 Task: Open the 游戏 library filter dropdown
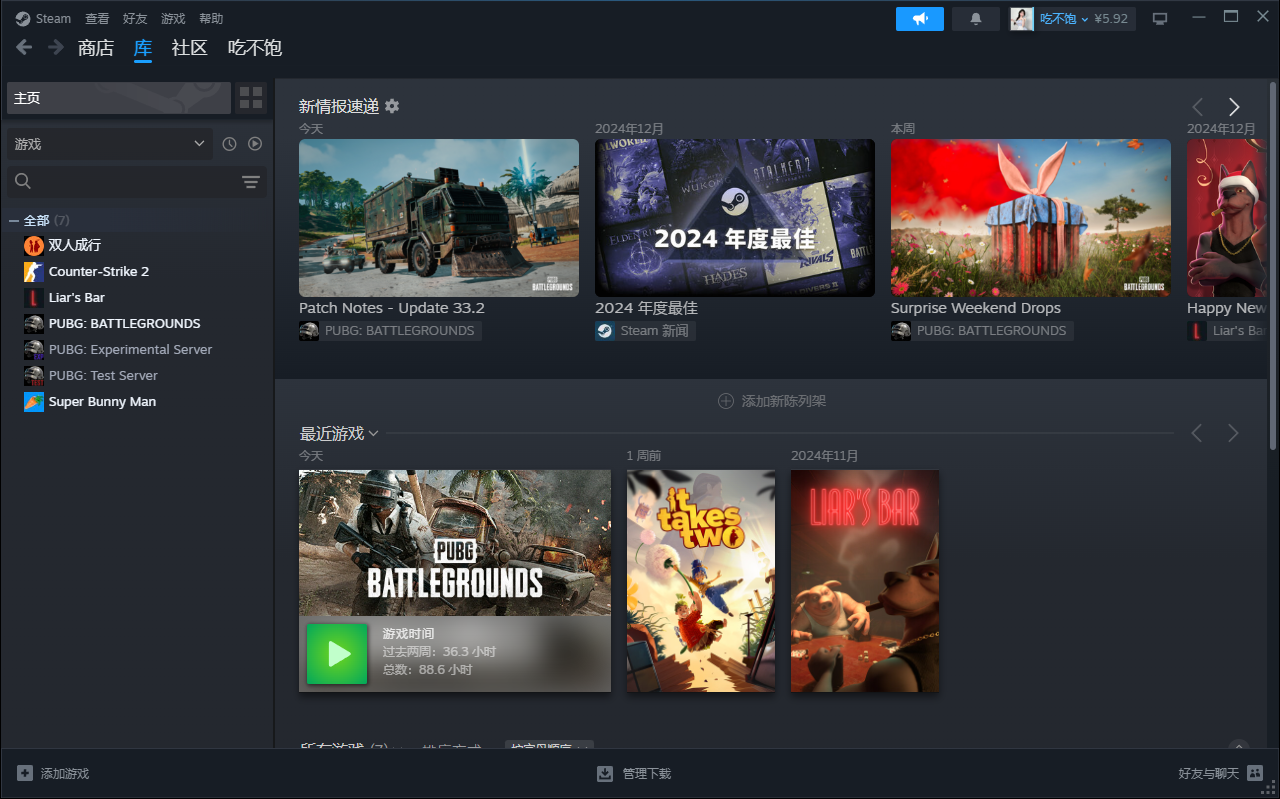(x=110, y=144)
